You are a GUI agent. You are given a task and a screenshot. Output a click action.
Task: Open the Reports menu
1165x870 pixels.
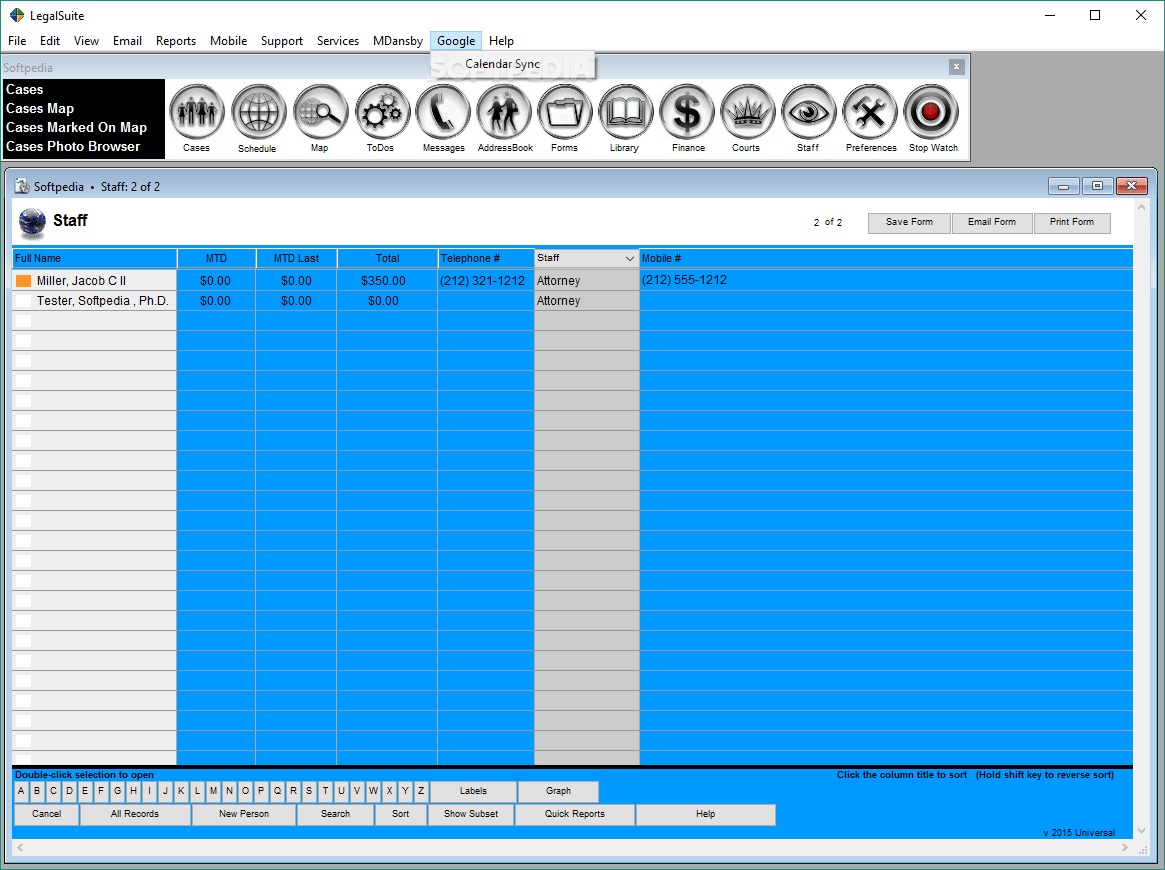(x=176, y=41)
